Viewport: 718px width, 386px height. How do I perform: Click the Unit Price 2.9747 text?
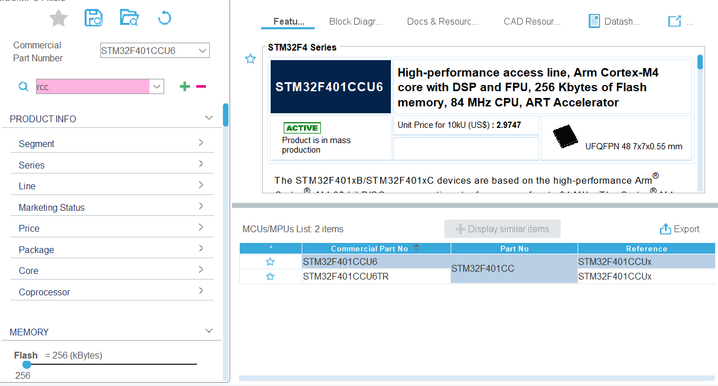point(459,125)
